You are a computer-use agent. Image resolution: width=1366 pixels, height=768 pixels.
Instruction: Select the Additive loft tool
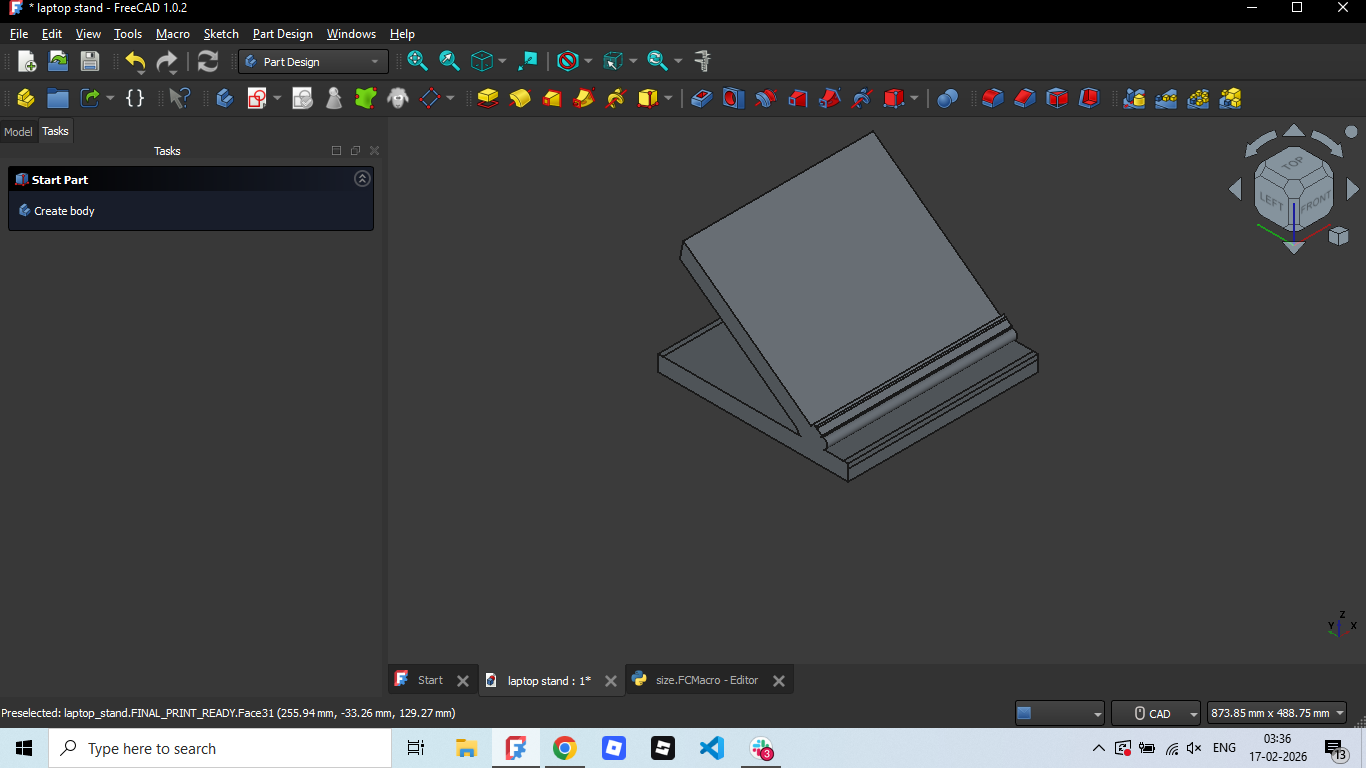pos(552,98)
